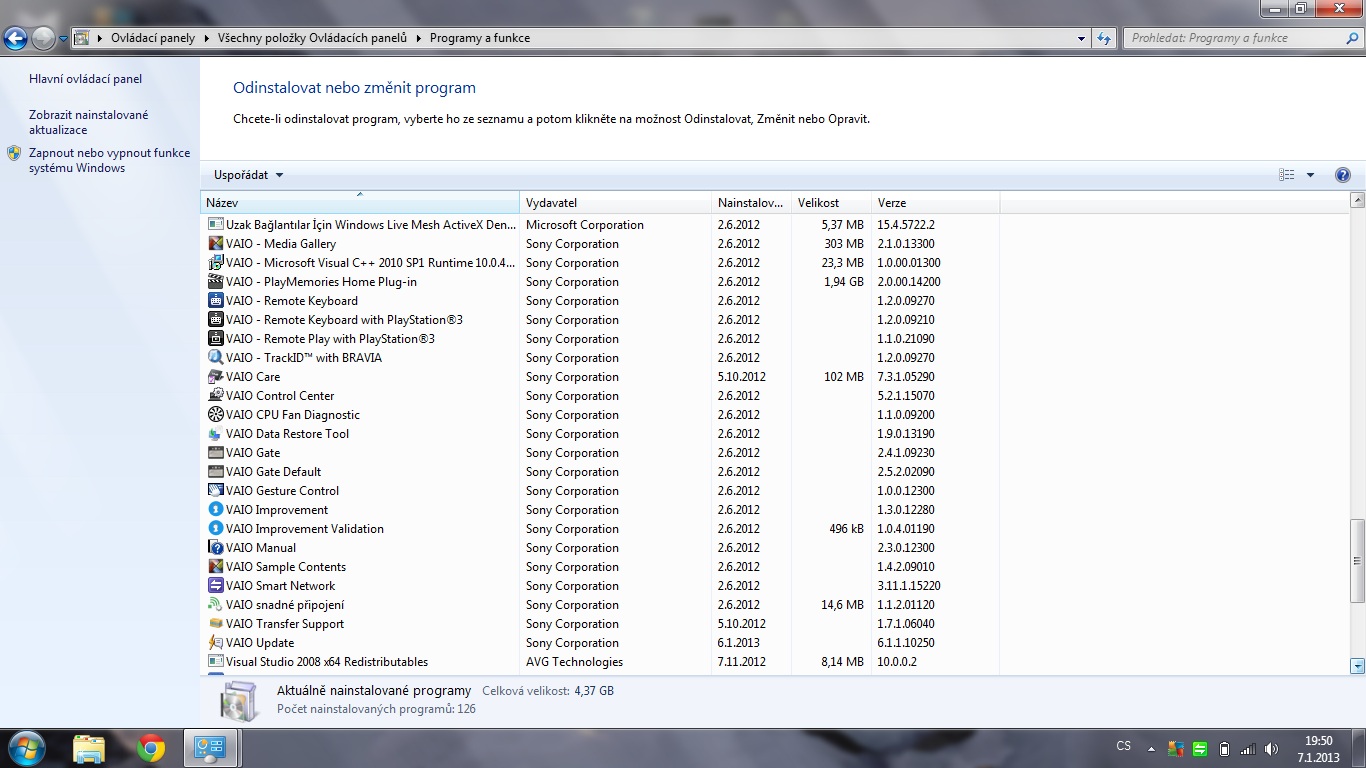1366x768 pixels.
Task: Click the VAIO Update program icon
Action: tap(215, 643)
